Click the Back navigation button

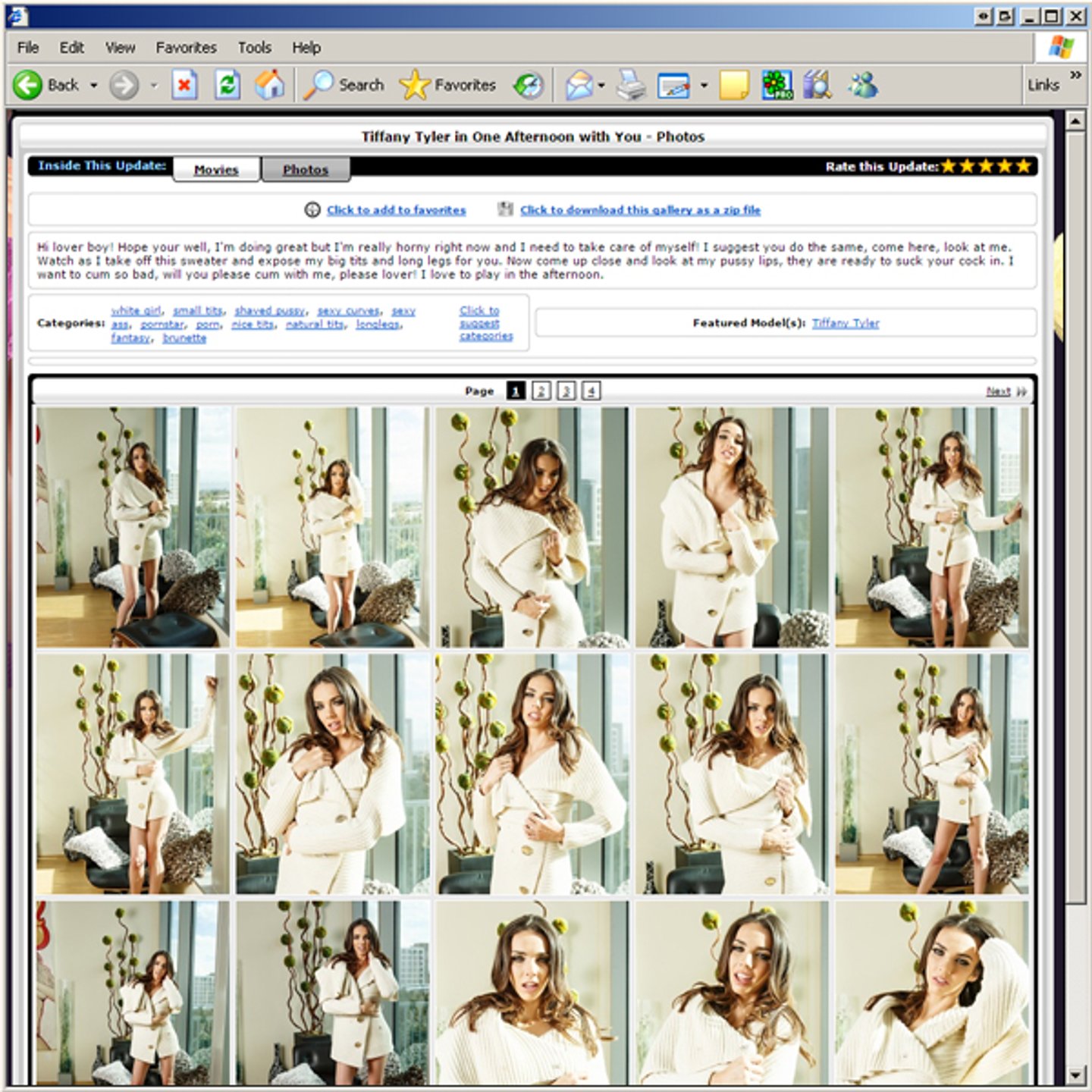[x=45, y=85]
